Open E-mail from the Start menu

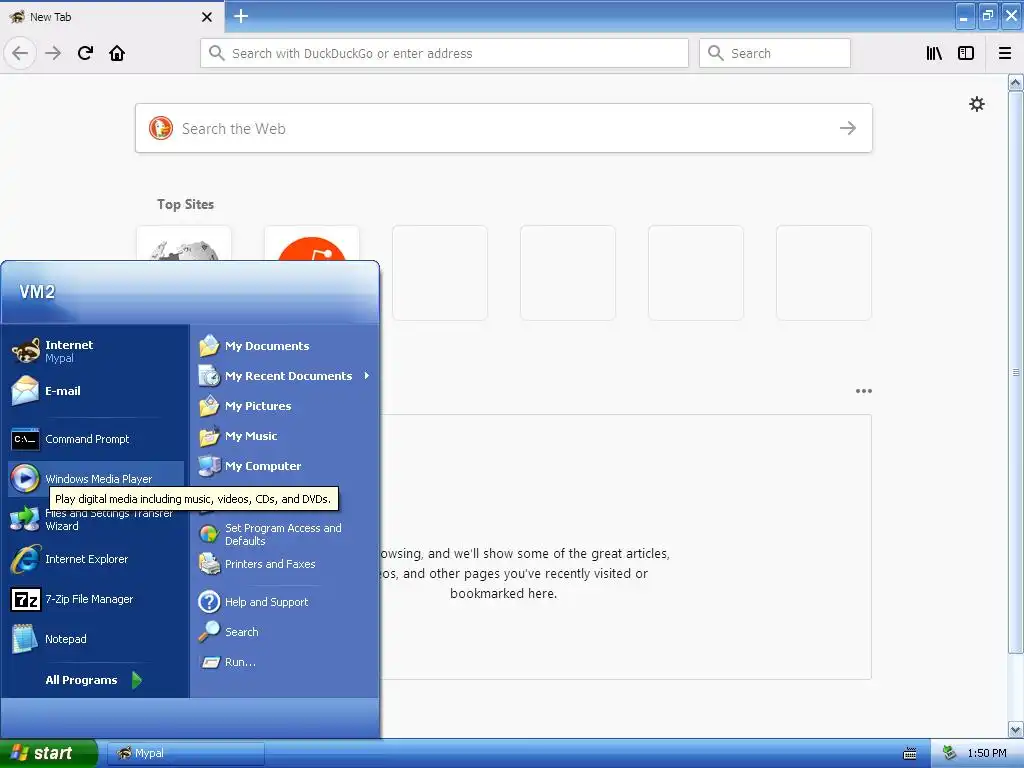95,391
